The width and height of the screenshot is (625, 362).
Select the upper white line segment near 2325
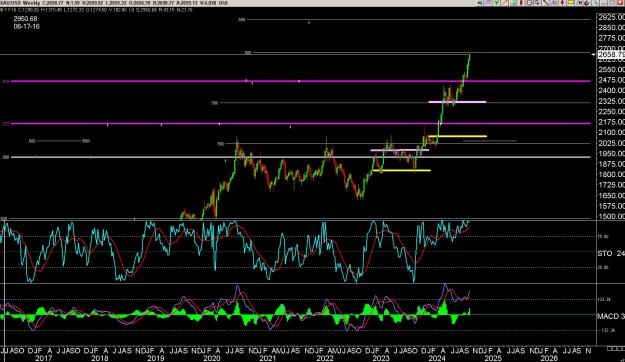tap(457, 102)
